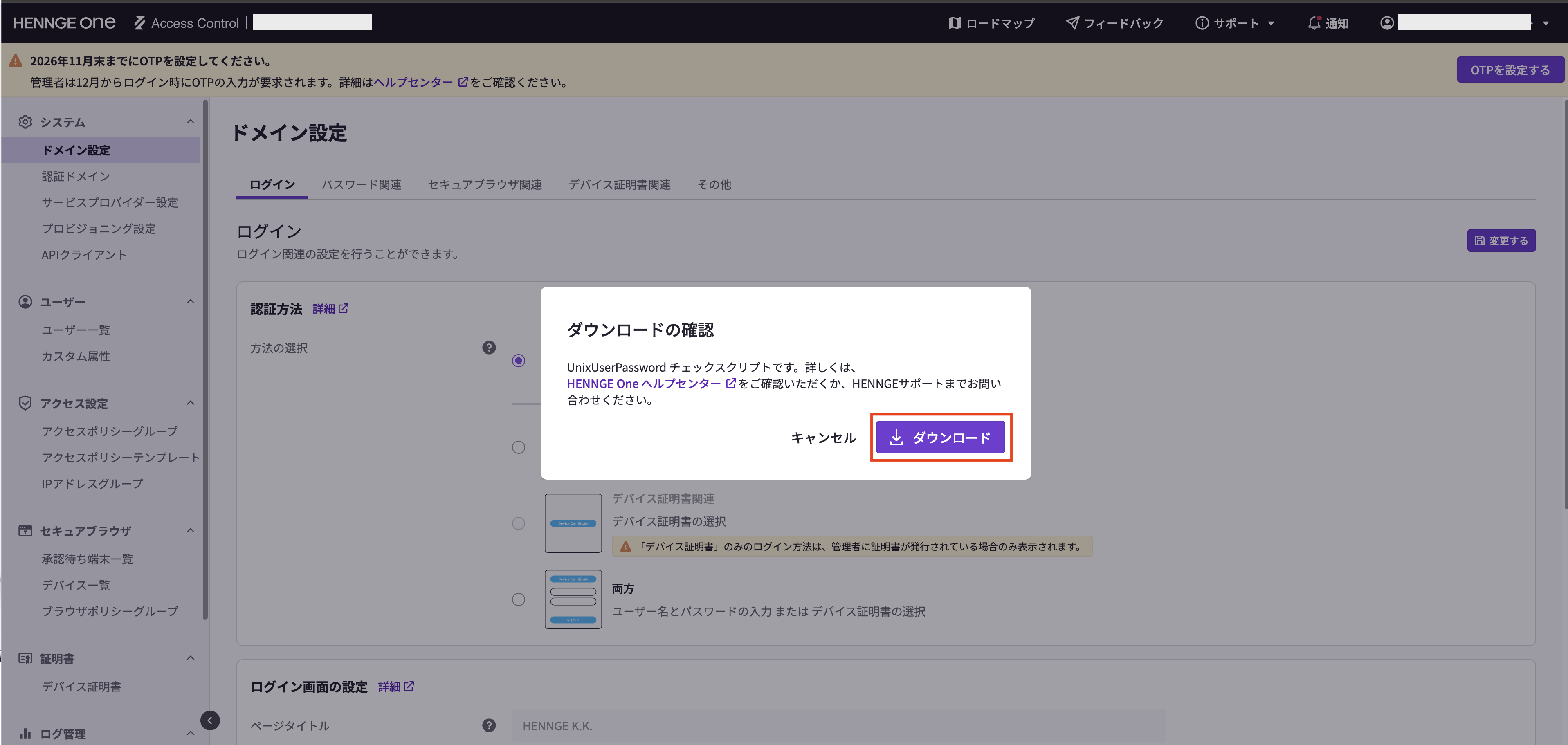The width and height of the screenshot is (1568, 745).
Task: Click the support info icon
Action: click(1202, 23)
